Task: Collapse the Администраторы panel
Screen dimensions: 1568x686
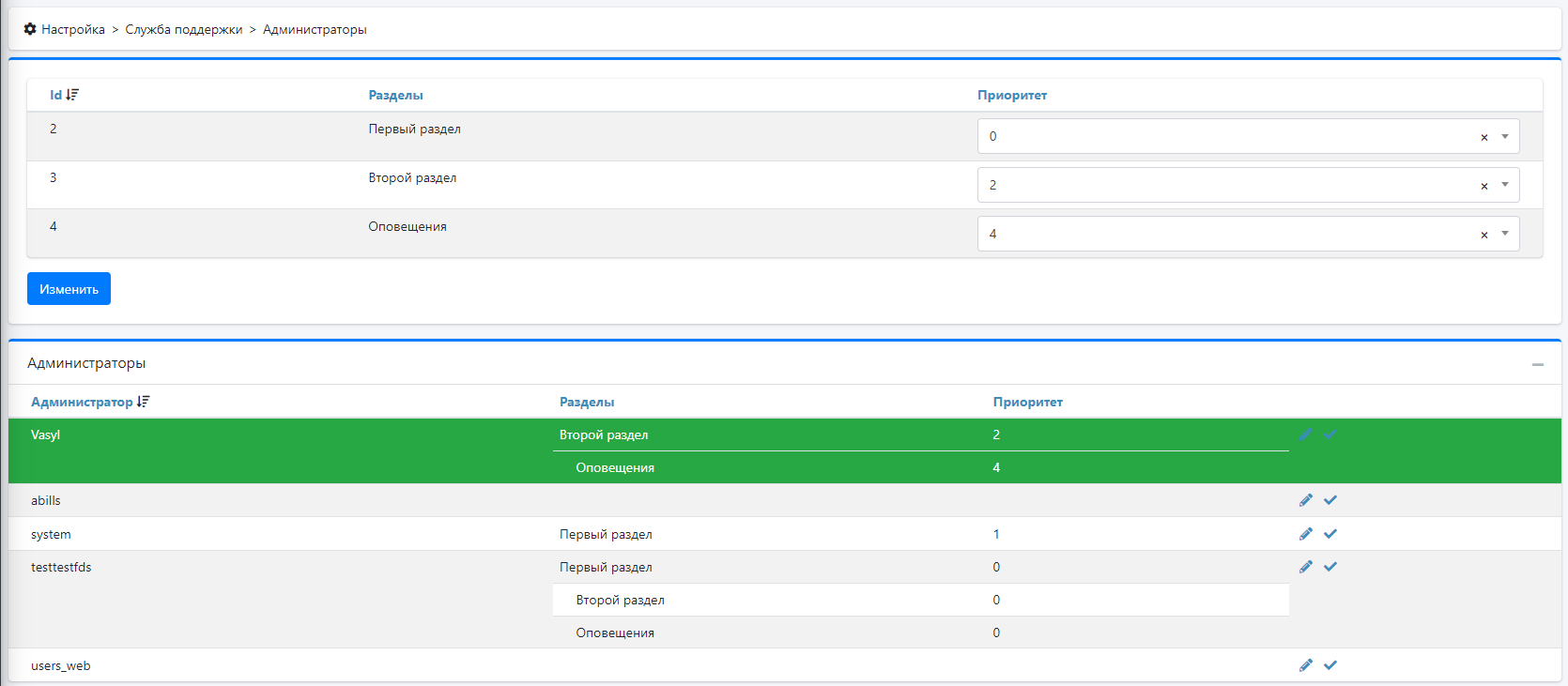Action: click(1537, 364)
